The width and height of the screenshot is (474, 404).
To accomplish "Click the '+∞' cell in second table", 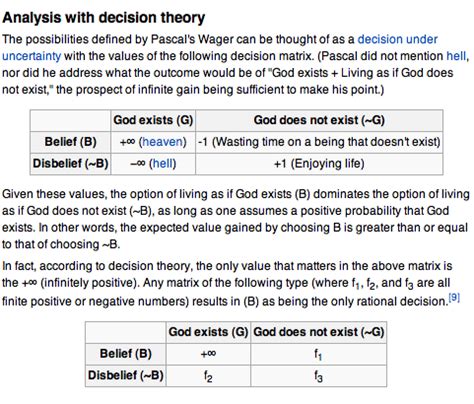I will coord(208,354).
